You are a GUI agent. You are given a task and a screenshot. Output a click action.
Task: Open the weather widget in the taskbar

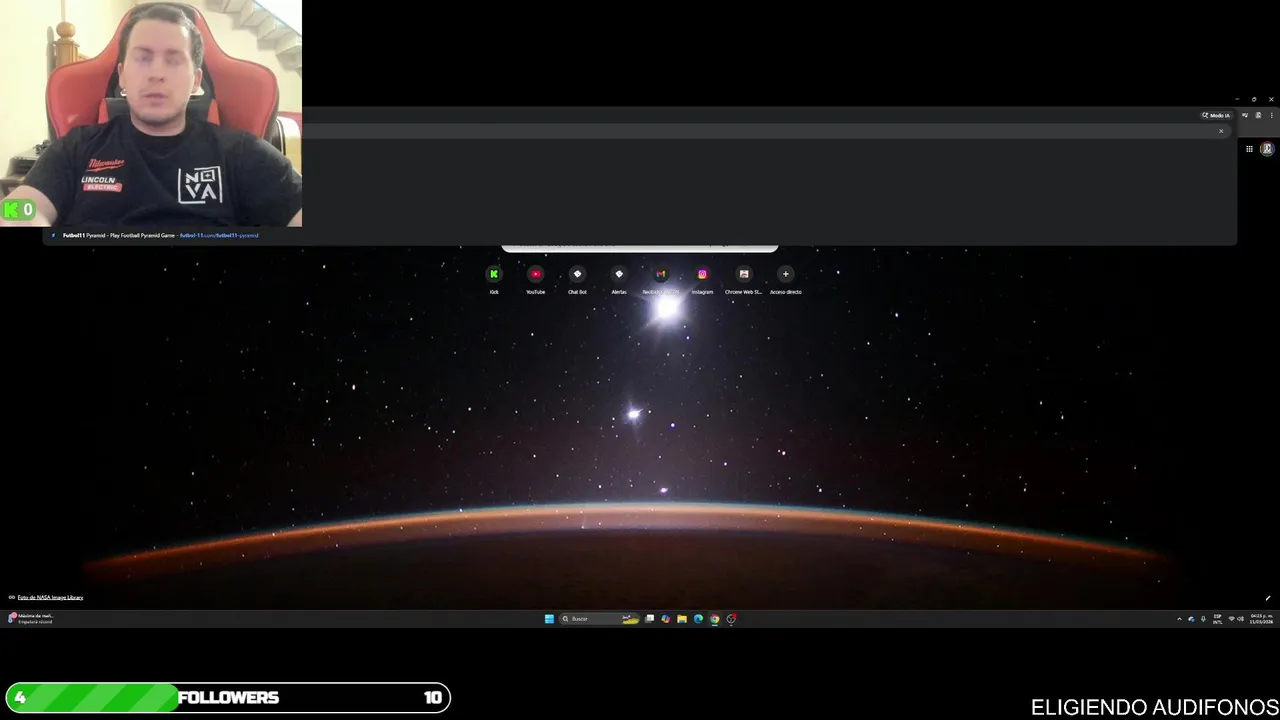click(x=30, y=618)
